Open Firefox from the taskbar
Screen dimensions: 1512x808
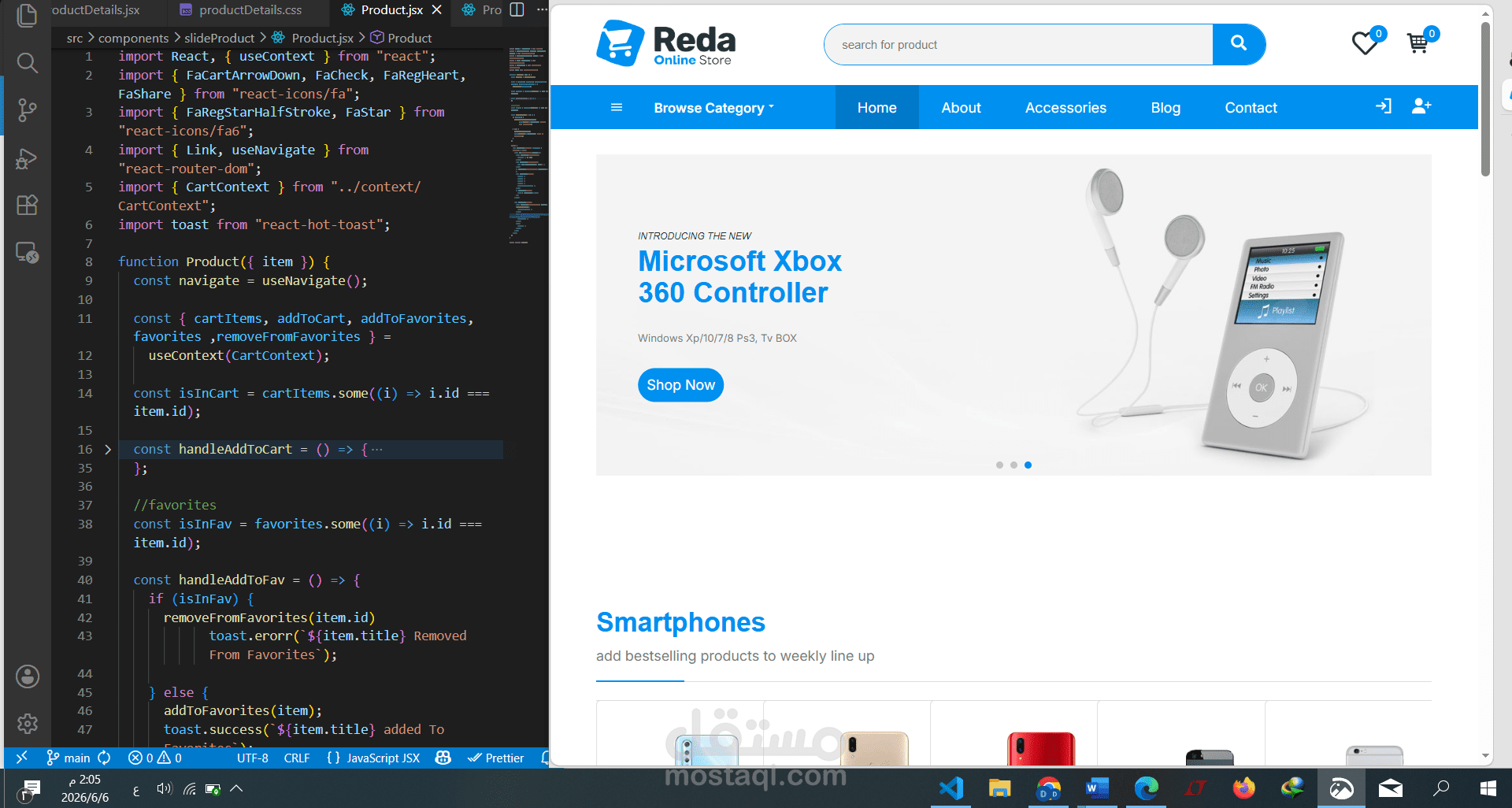[1243, 788]
